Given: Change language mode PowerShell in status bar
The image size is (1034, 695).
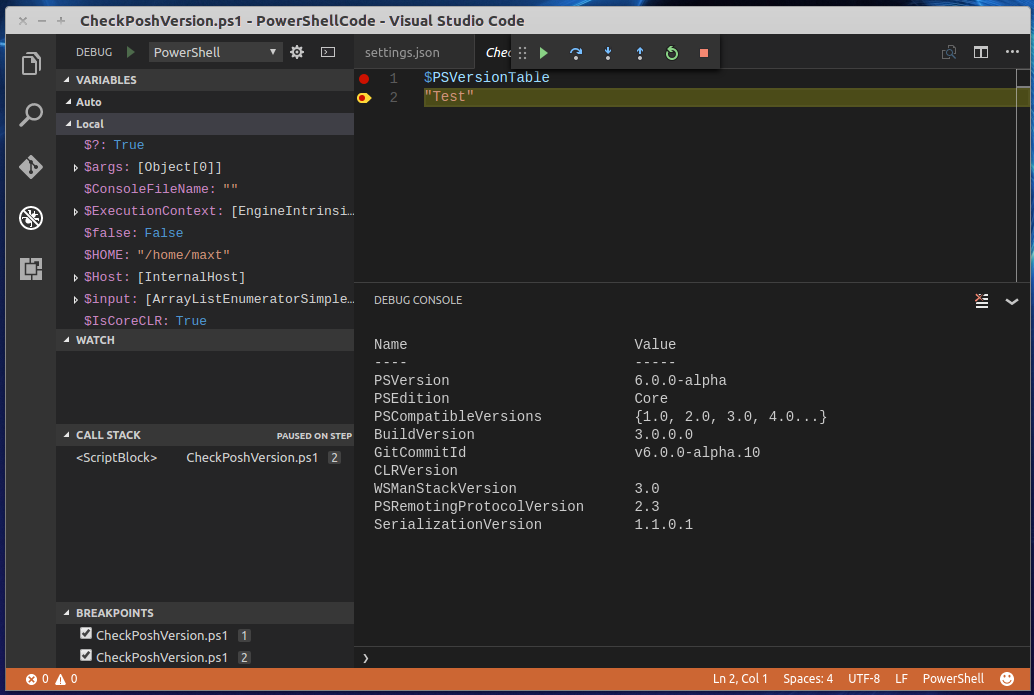Looking at the screenshot, I should [953, 679].
